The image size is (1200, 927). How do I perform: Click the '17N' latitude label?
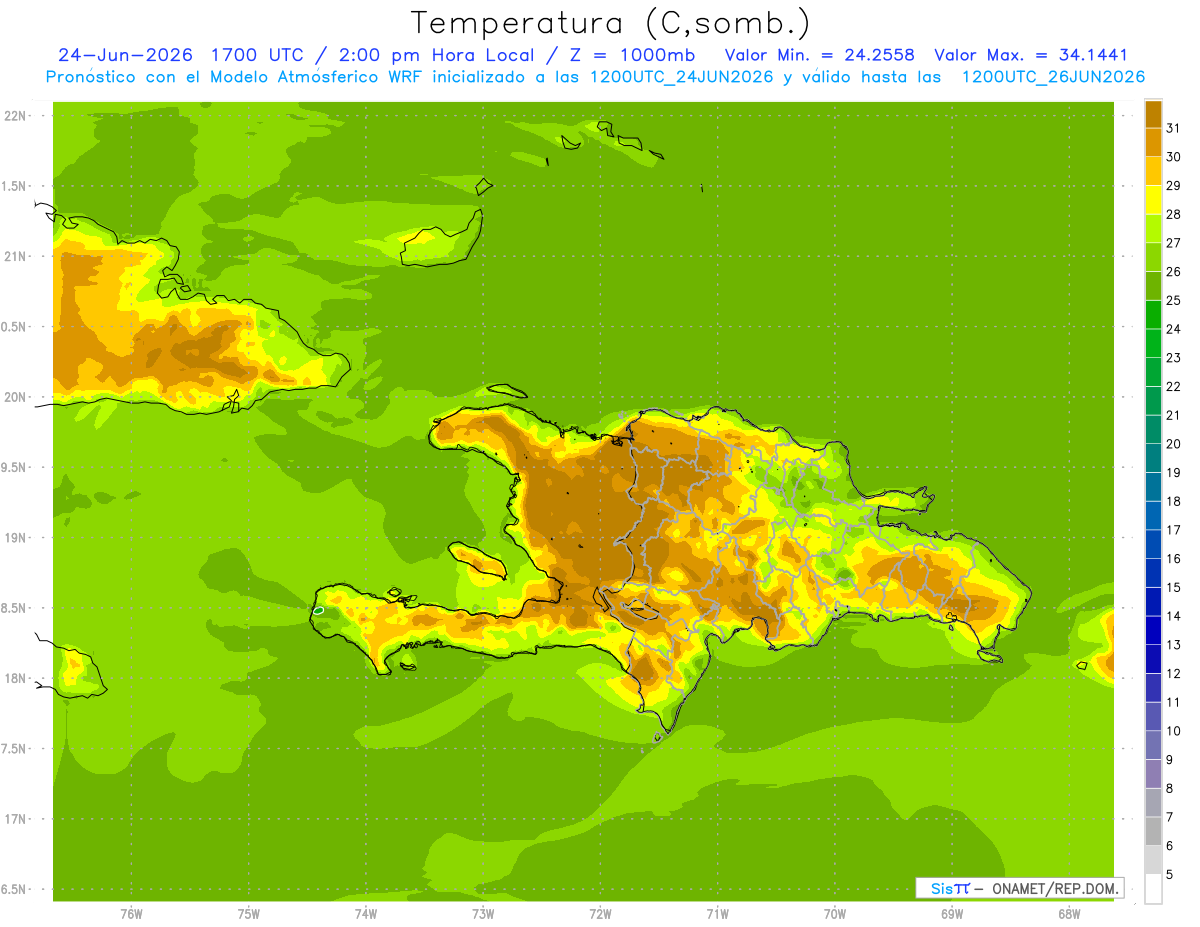(x=16, y=819)
